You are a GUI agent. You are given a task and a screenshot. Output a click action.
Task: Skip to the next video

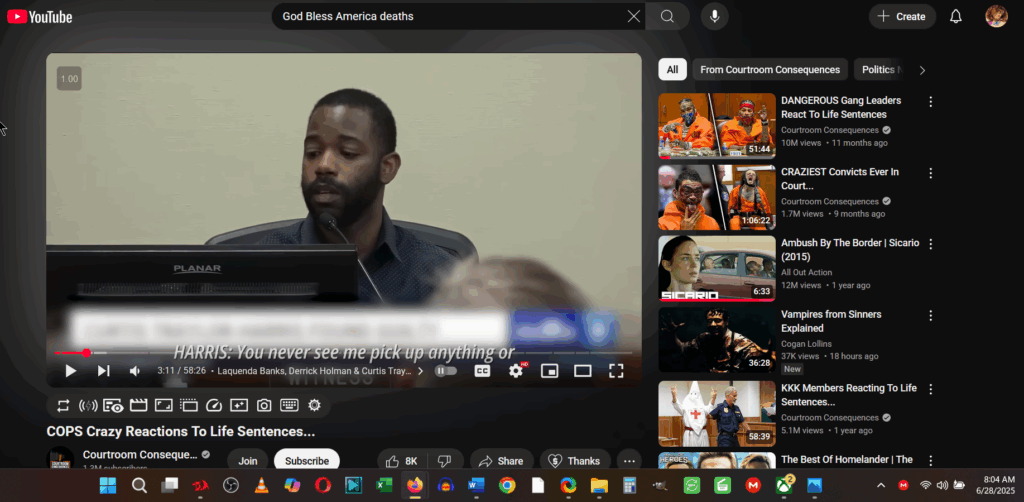(x=103, y=371)
